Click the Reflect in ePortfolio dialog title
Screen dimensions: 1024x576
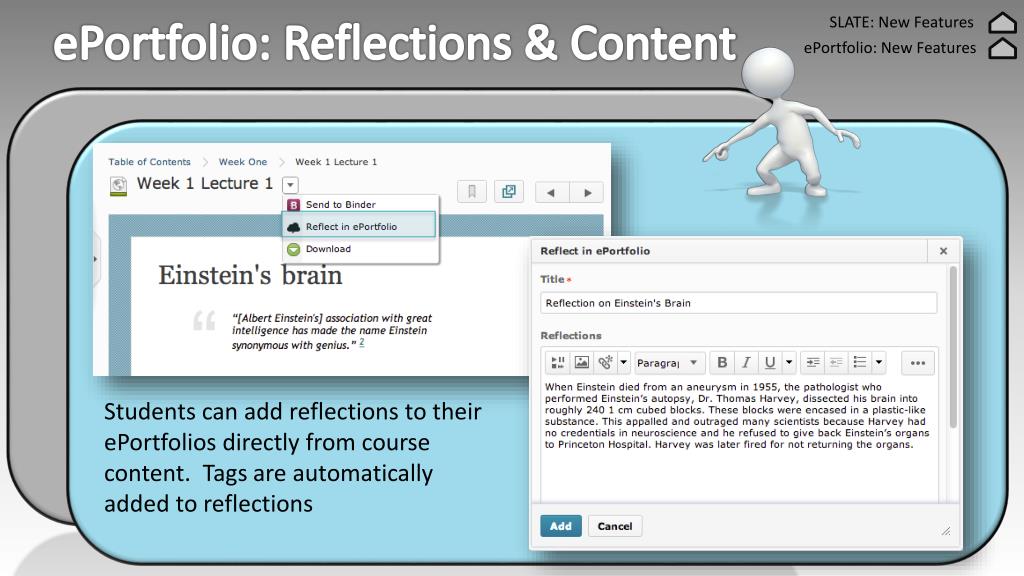pos(595,251)
